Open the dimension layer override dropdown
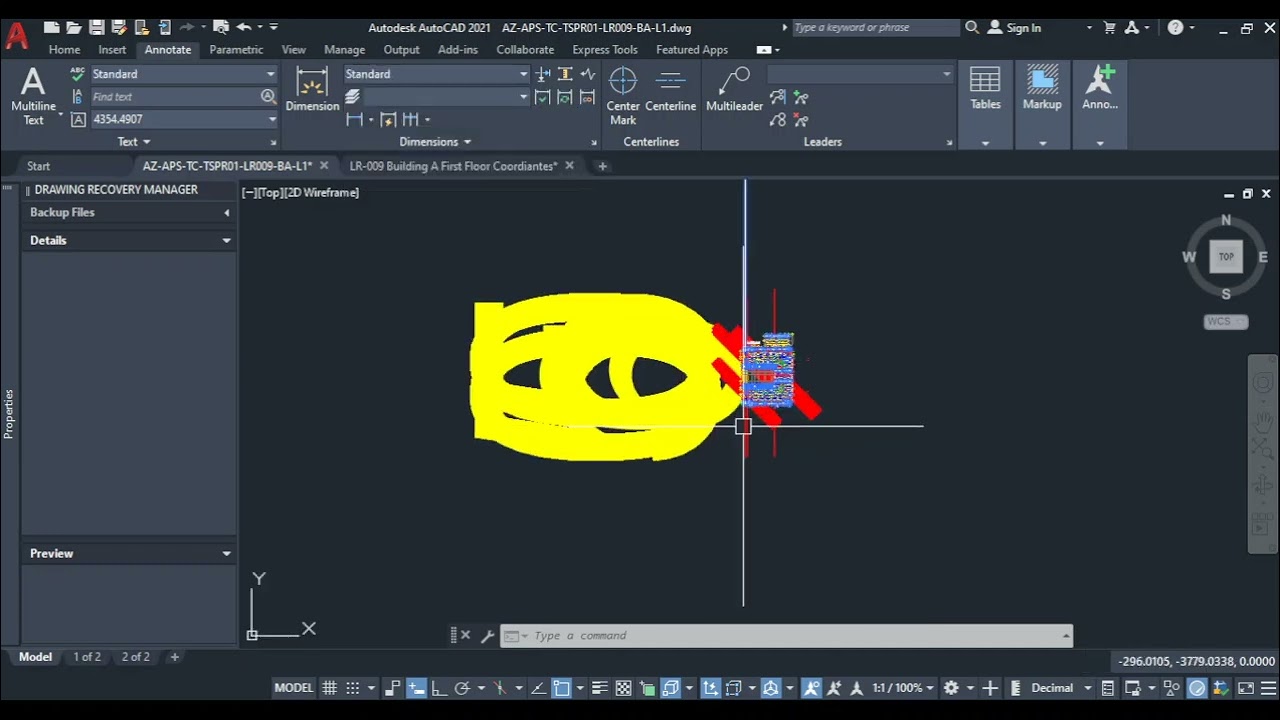Viewport: 1280px width, 720px height. tap(523, 97)
